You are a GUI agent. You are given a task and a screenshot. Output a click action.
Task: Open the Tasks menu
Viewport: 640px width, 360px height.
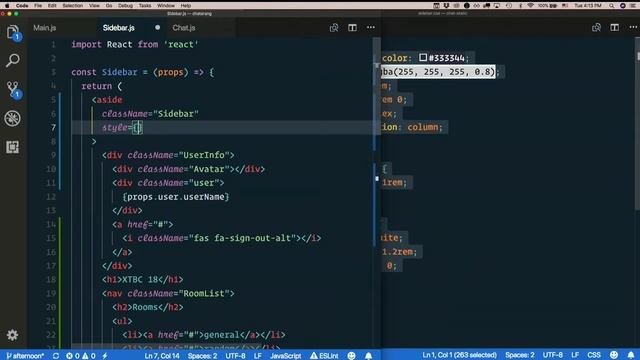point(145,6)
